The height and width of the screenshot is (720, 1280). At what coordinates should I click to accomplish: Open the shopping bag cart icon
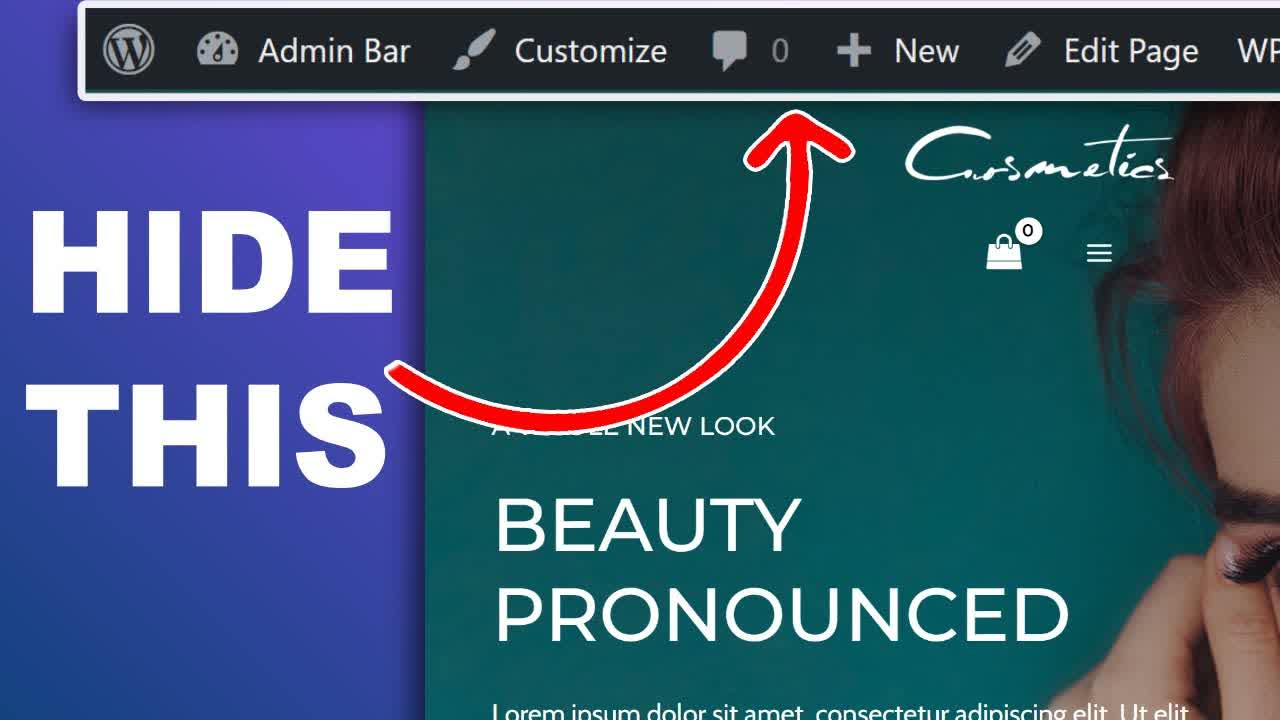pyautogui.click(x=1004, y=252)
